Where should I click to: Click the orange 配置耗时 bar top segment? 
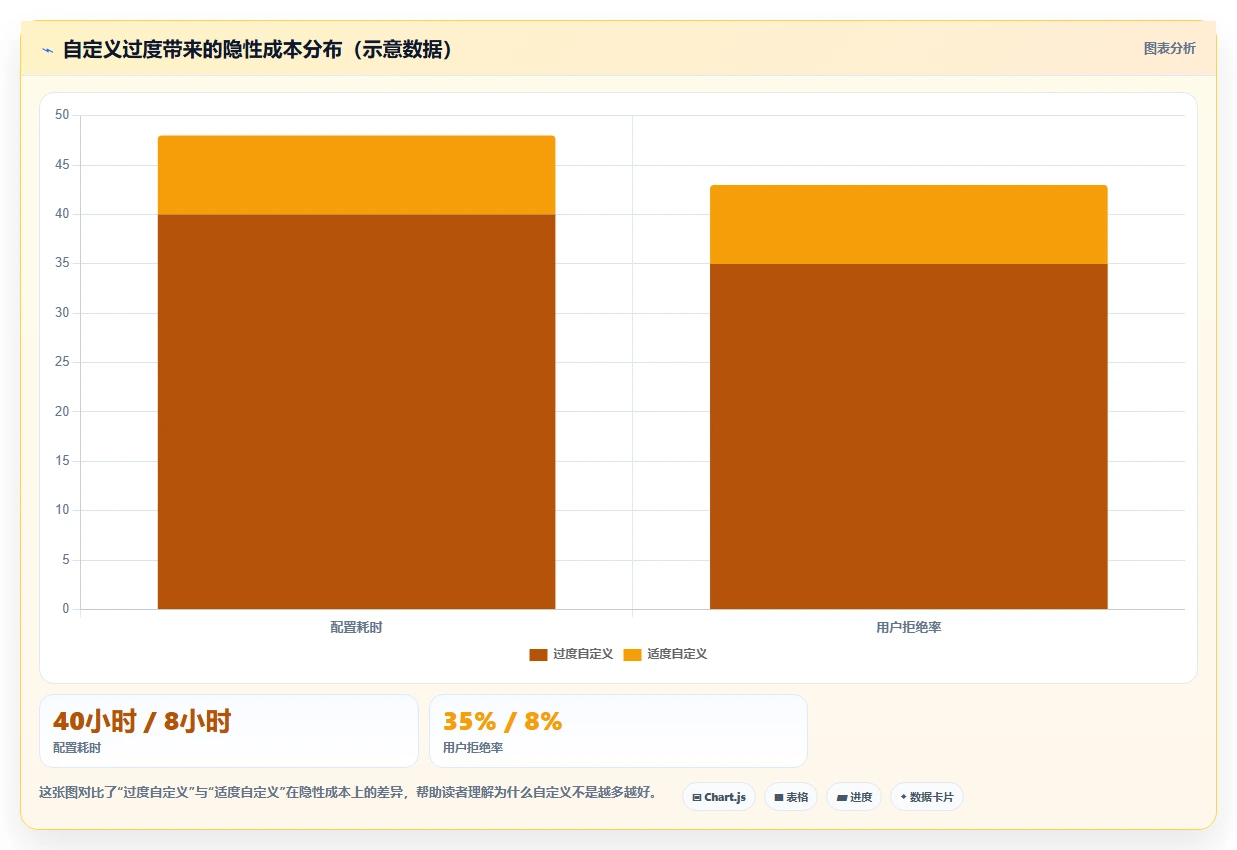point(356,175)
